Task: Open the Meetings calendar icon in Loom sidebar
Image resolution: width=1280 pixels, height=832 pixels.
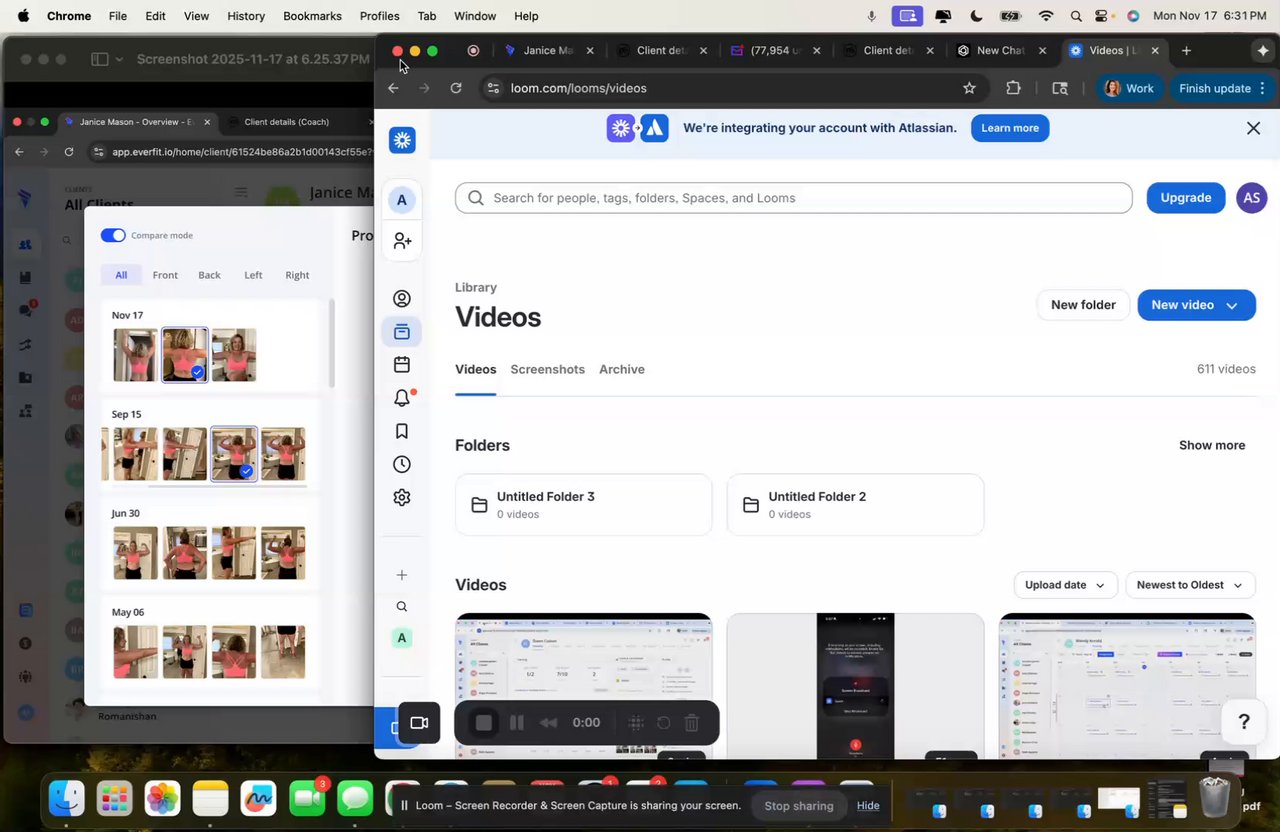Action: point(402,365)
